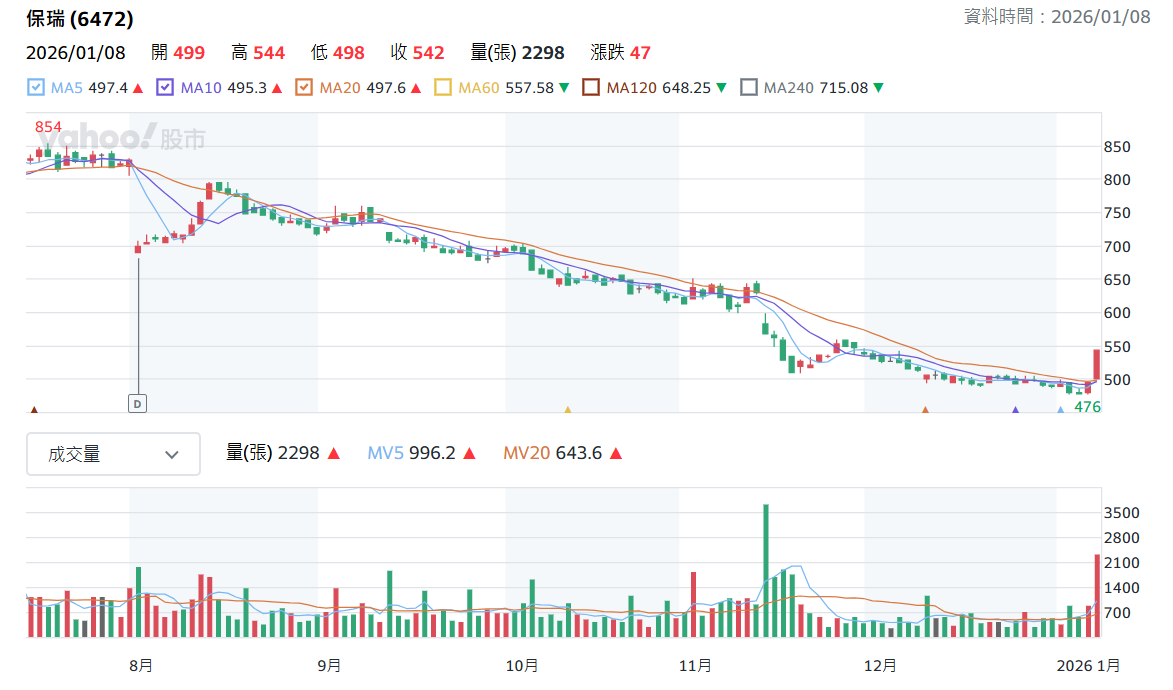1173x690 pixels.
Task: Click the tallest green volume bar in November
Action: 766,571
